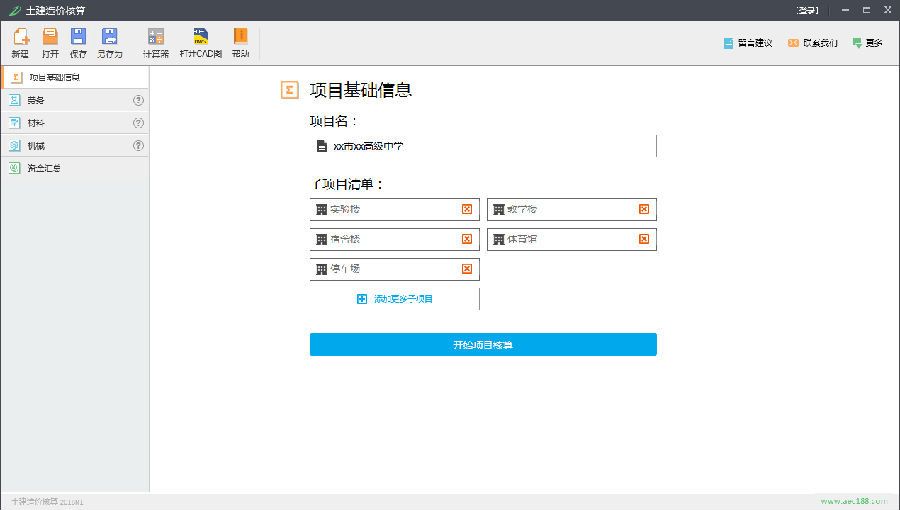Switch to the 机械 section
The width and height of the screenshot is (900, 510).
75,146
